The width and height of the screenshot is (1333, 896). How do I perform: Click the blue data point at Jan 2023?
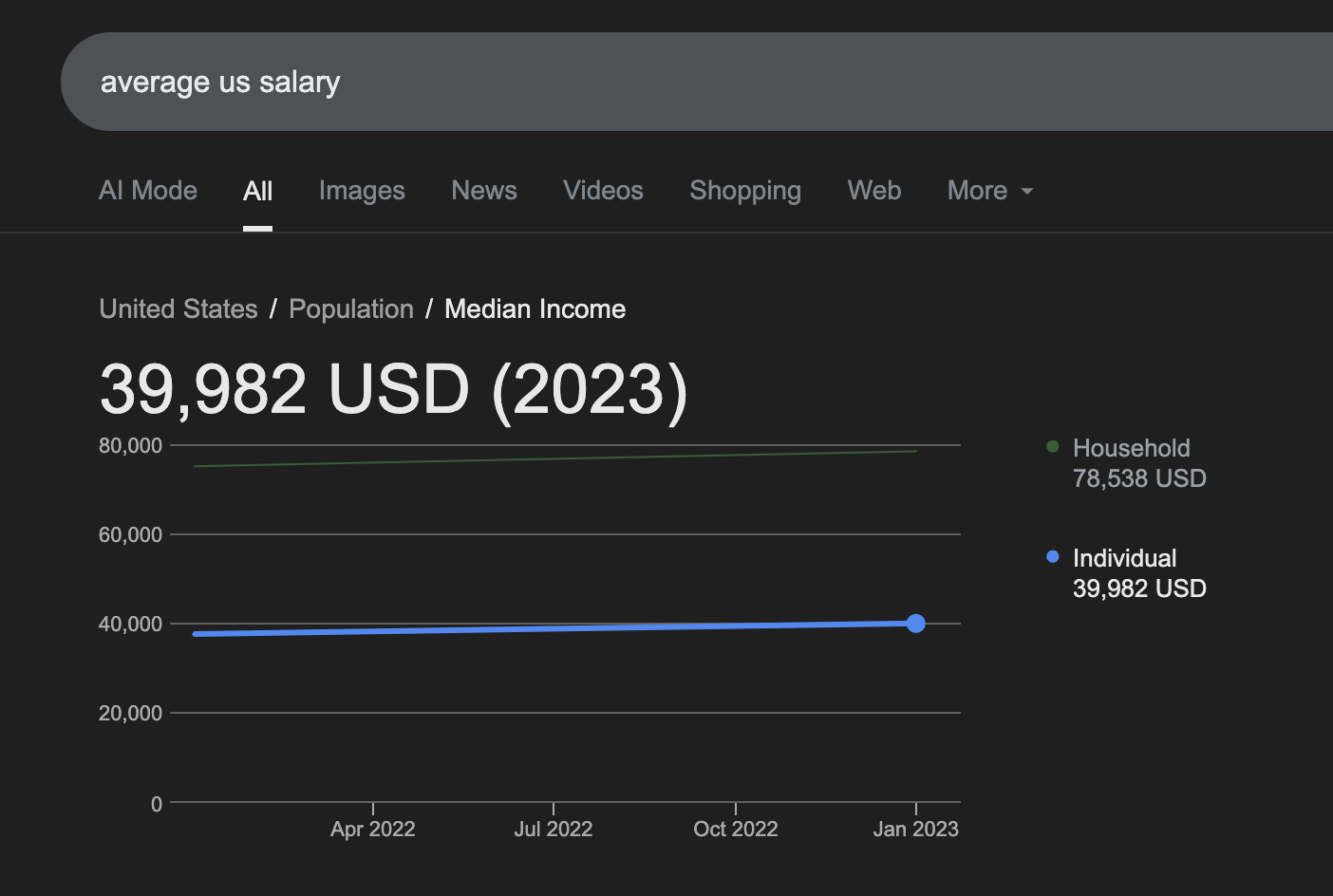click(x=915, y=623)
